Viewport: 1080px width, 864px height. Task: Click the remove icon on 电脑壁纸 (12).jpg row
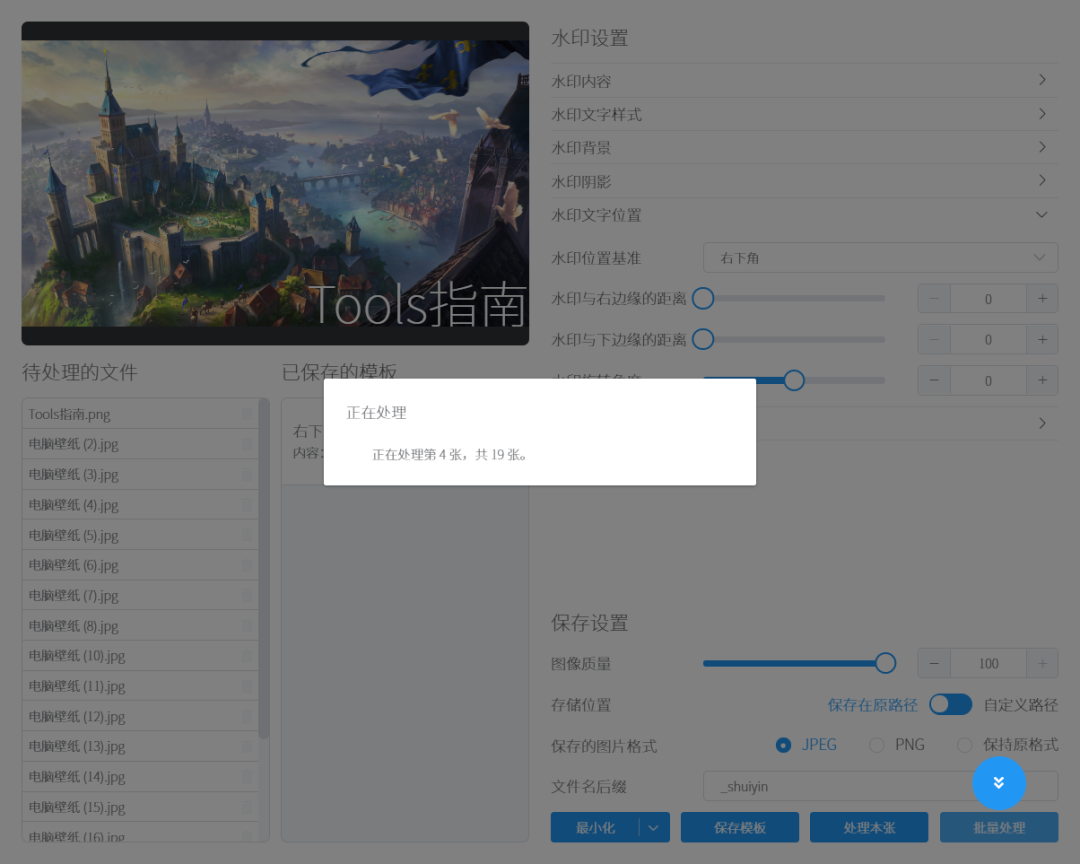tap(247, 716)
